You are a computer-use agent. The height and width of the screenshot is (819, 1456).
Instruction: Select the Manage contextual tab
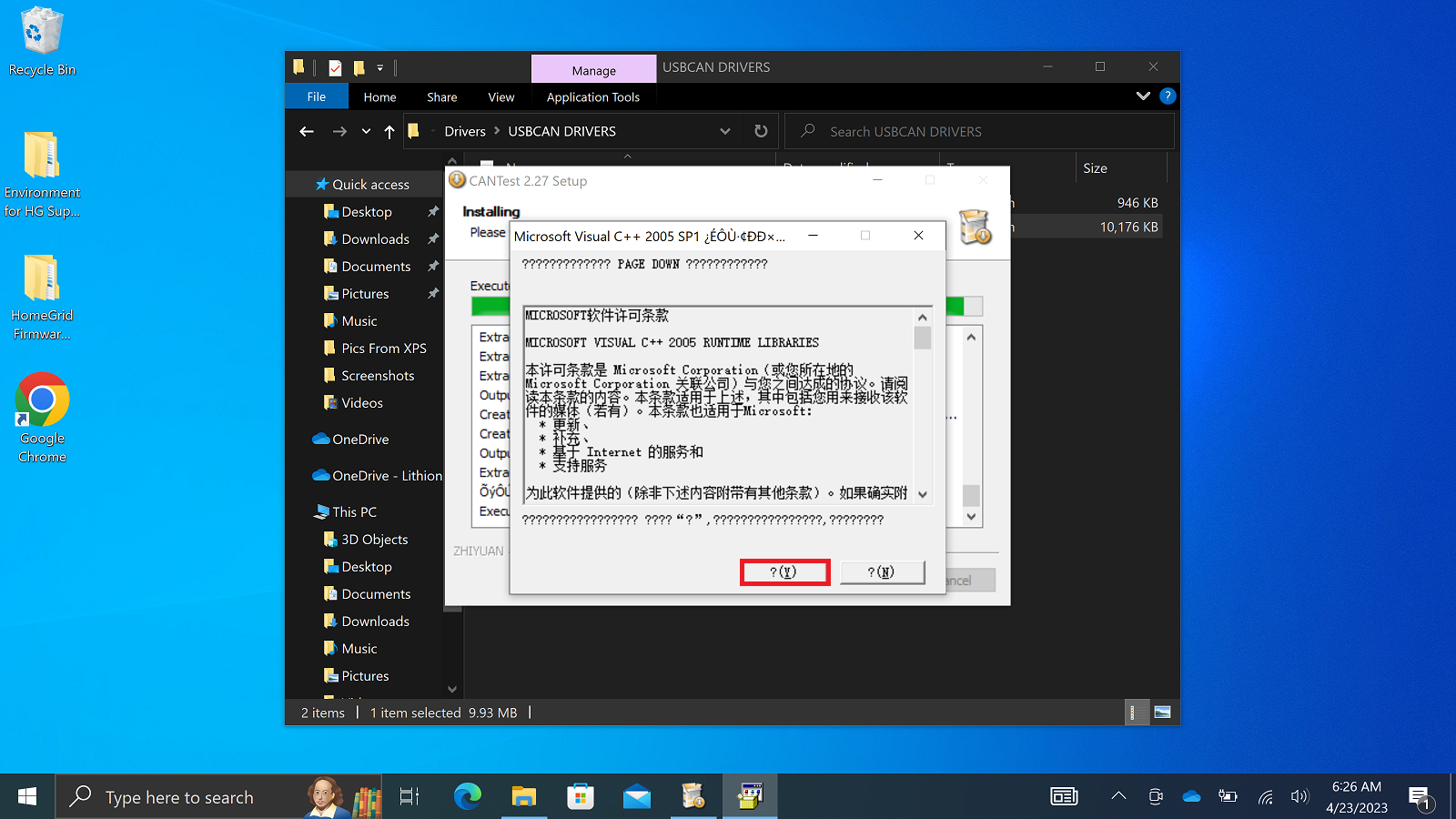click(x=594, y=70)
